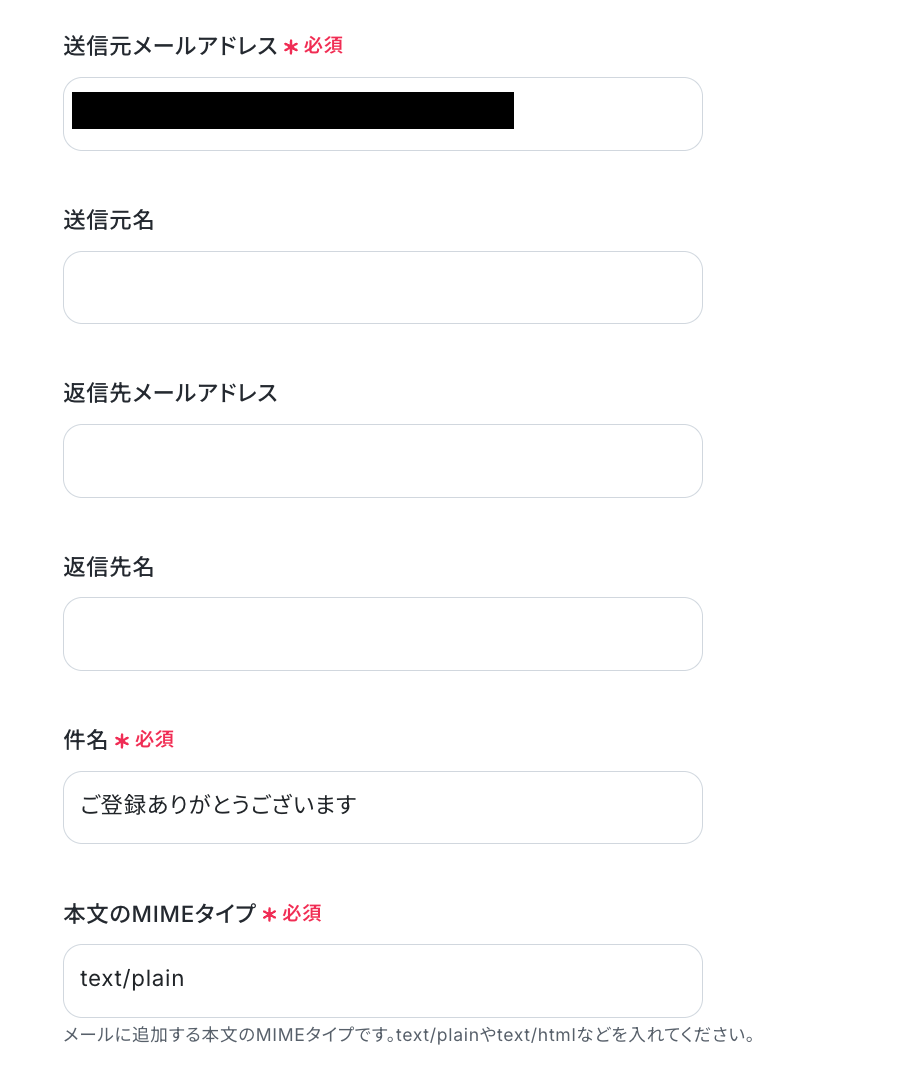Image resolution: width=912 pixels, height=1086 pixels.
Task: Click the MIME type helper text below field
Action: click(409, 1034)
